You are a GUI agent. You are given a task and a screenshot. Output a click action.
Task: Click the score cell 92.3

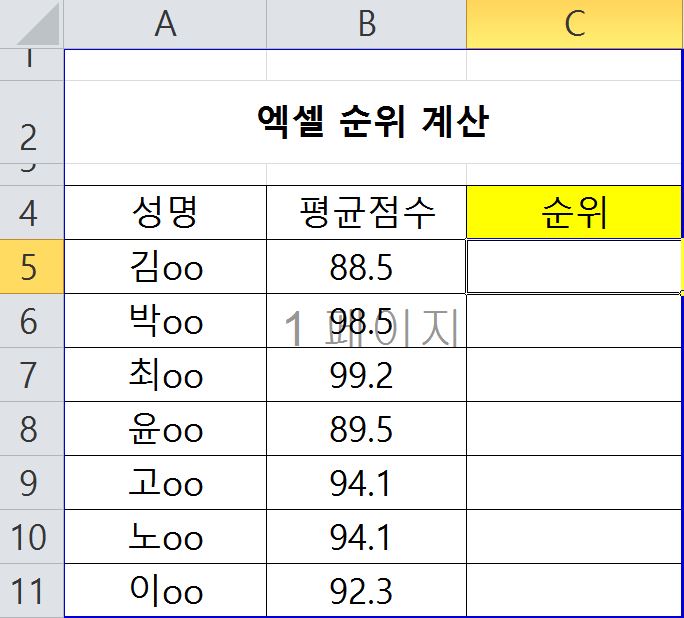point(366,591)
